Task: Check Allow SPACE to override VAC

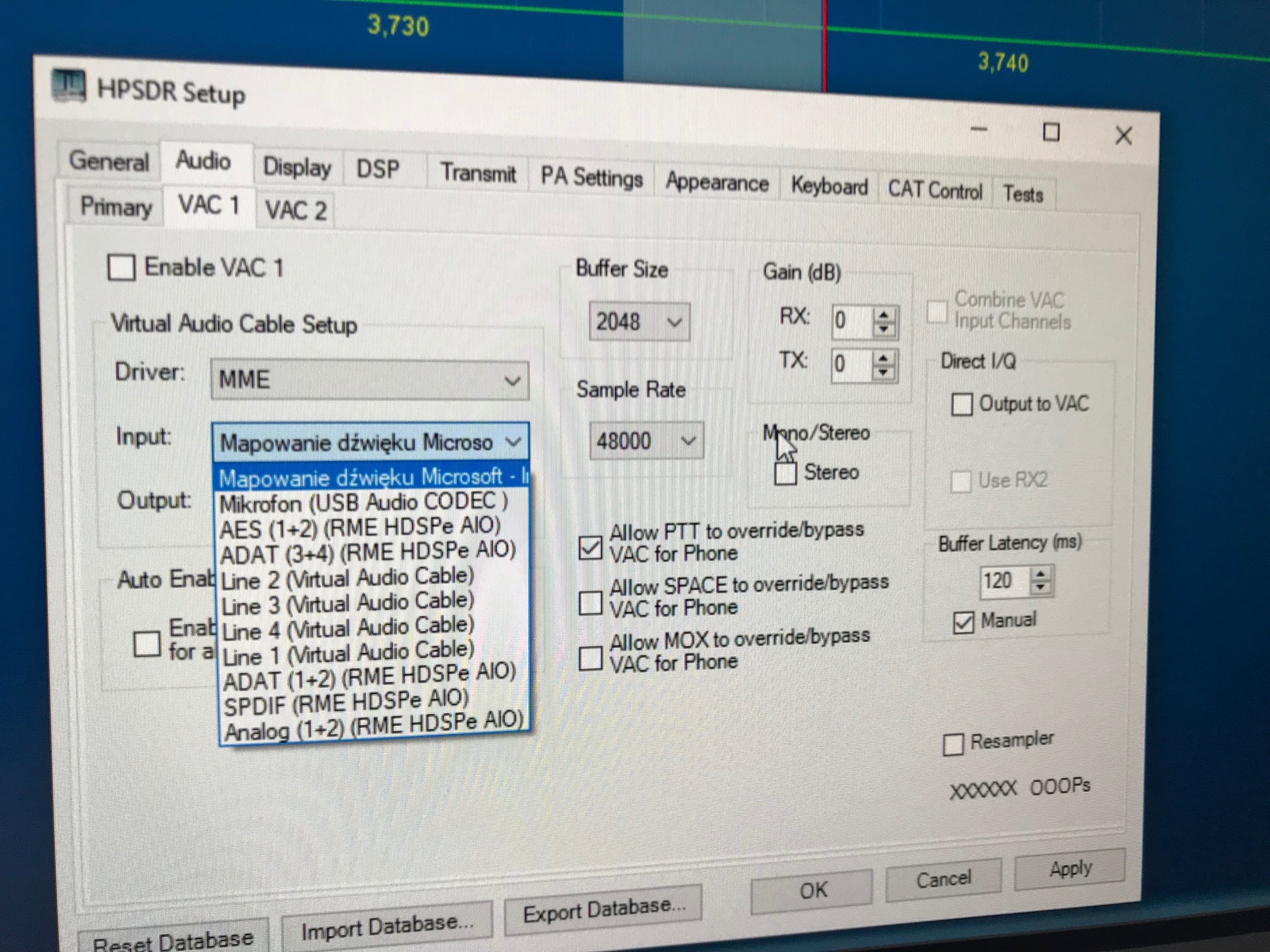Action: pyautogui.click(x=590, y=603)
